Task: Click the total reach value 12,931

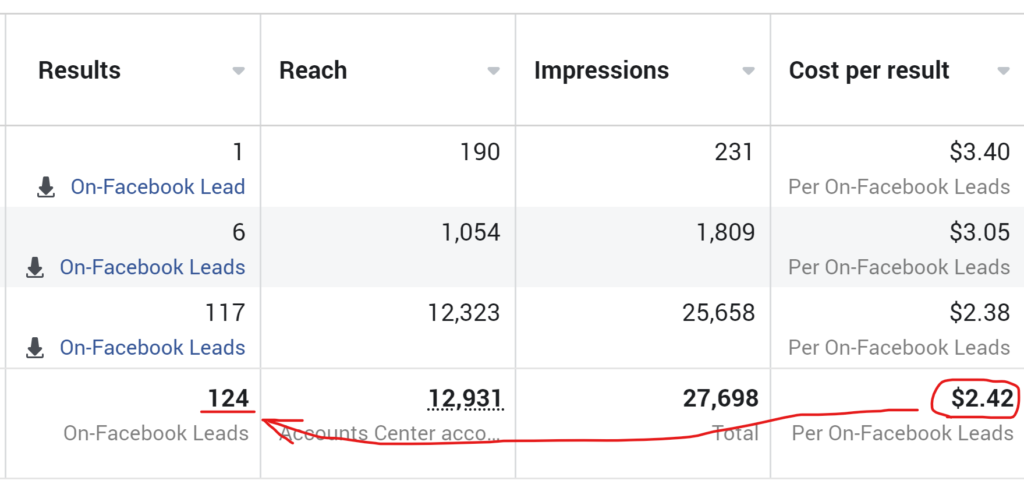Action: click(x=465, y=399)
